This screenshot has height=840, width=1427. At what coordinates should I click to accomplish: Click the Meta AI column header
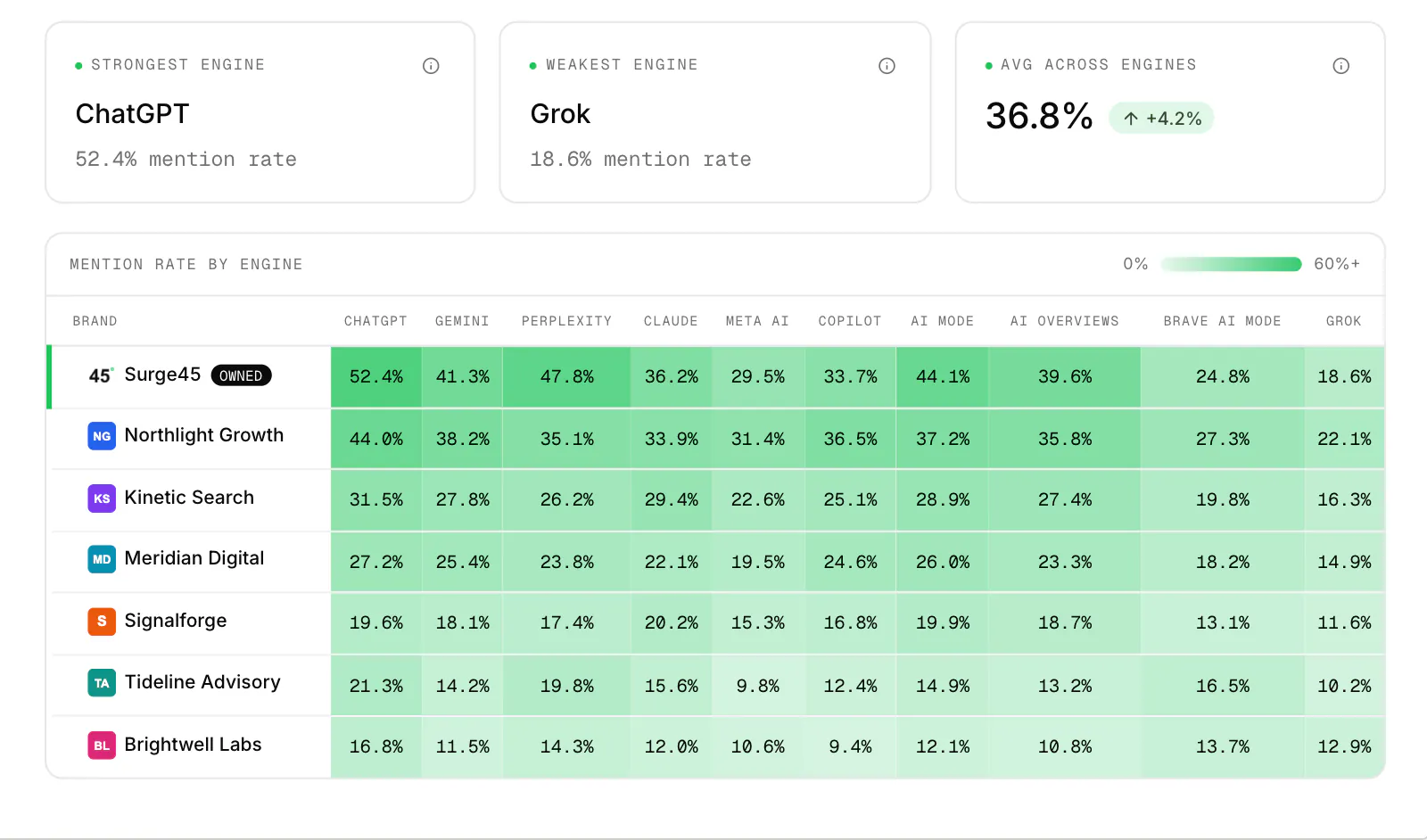click(x=757, y=321)
